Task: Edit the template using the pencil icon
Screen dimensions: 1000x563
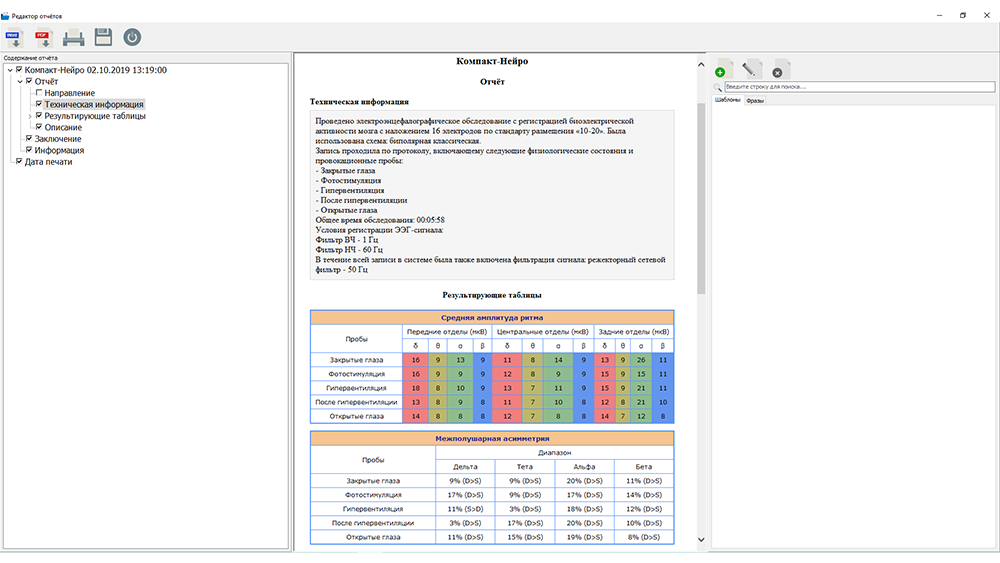Action: (752, 69)
